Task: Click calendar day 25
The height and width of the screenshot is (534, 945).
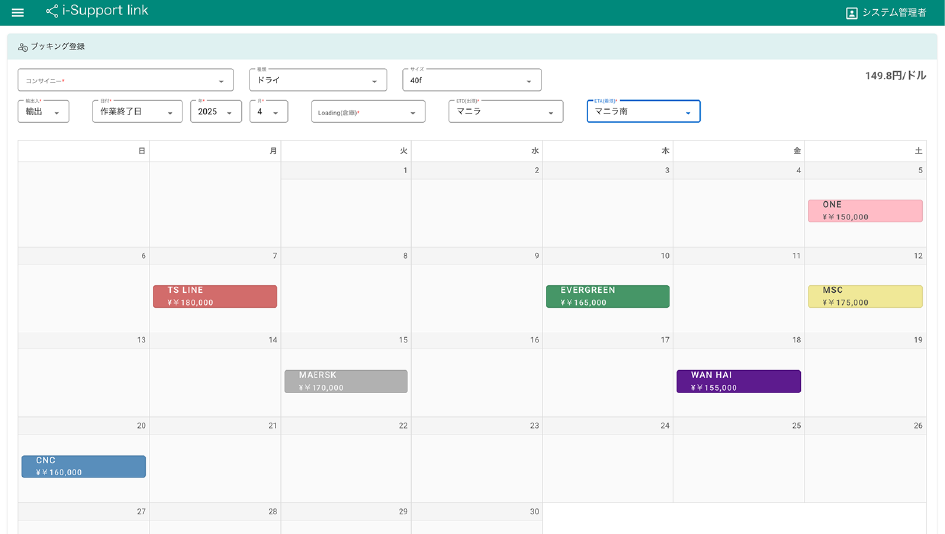Action: 739,460
